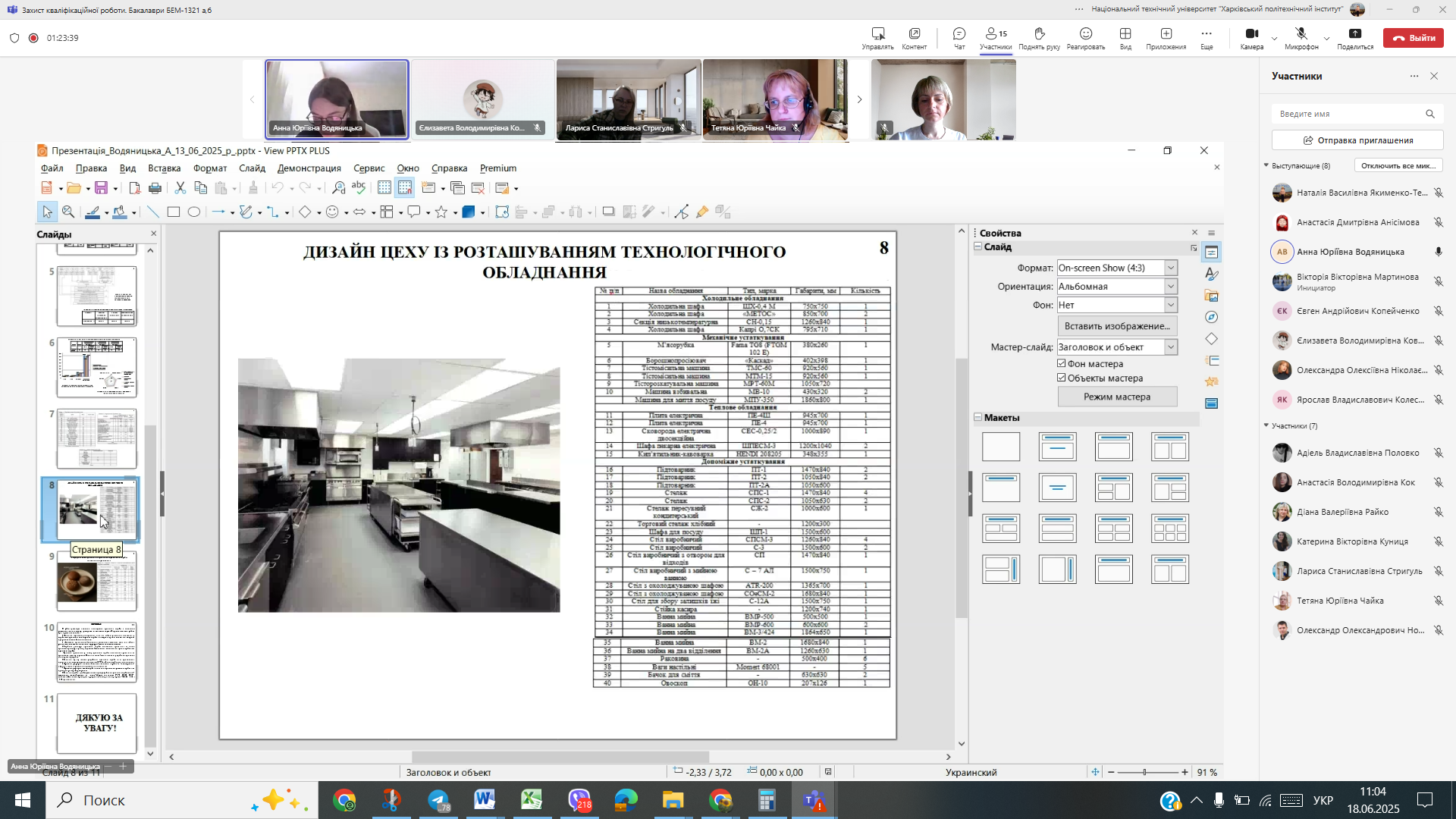Click the Spelling check abc icon
This screenshot has width=1456, height=819.
(x=359, y=187)
